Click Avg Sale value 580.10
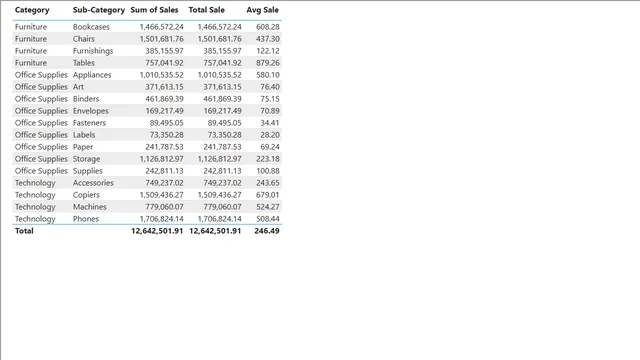 (x=268, y=75)
